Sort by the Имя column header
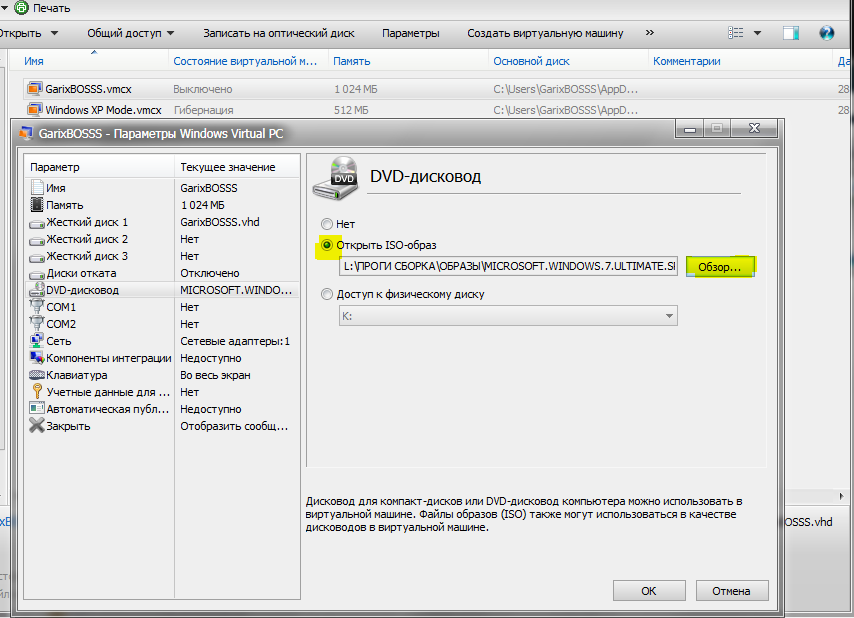 point(34,61)
